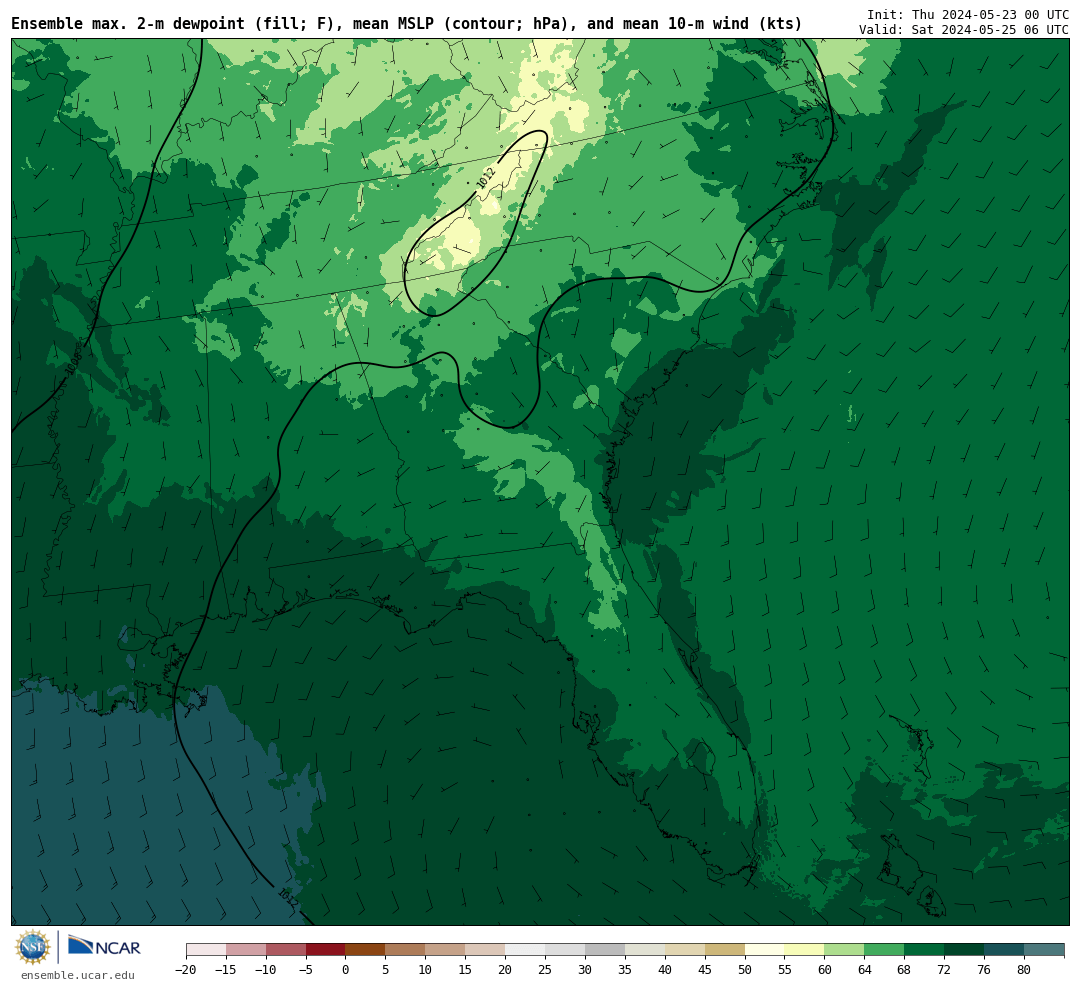Pick the dark green swatch between 72 and 76
Viewport: 1080px width, 988px height.
(965, 950)
